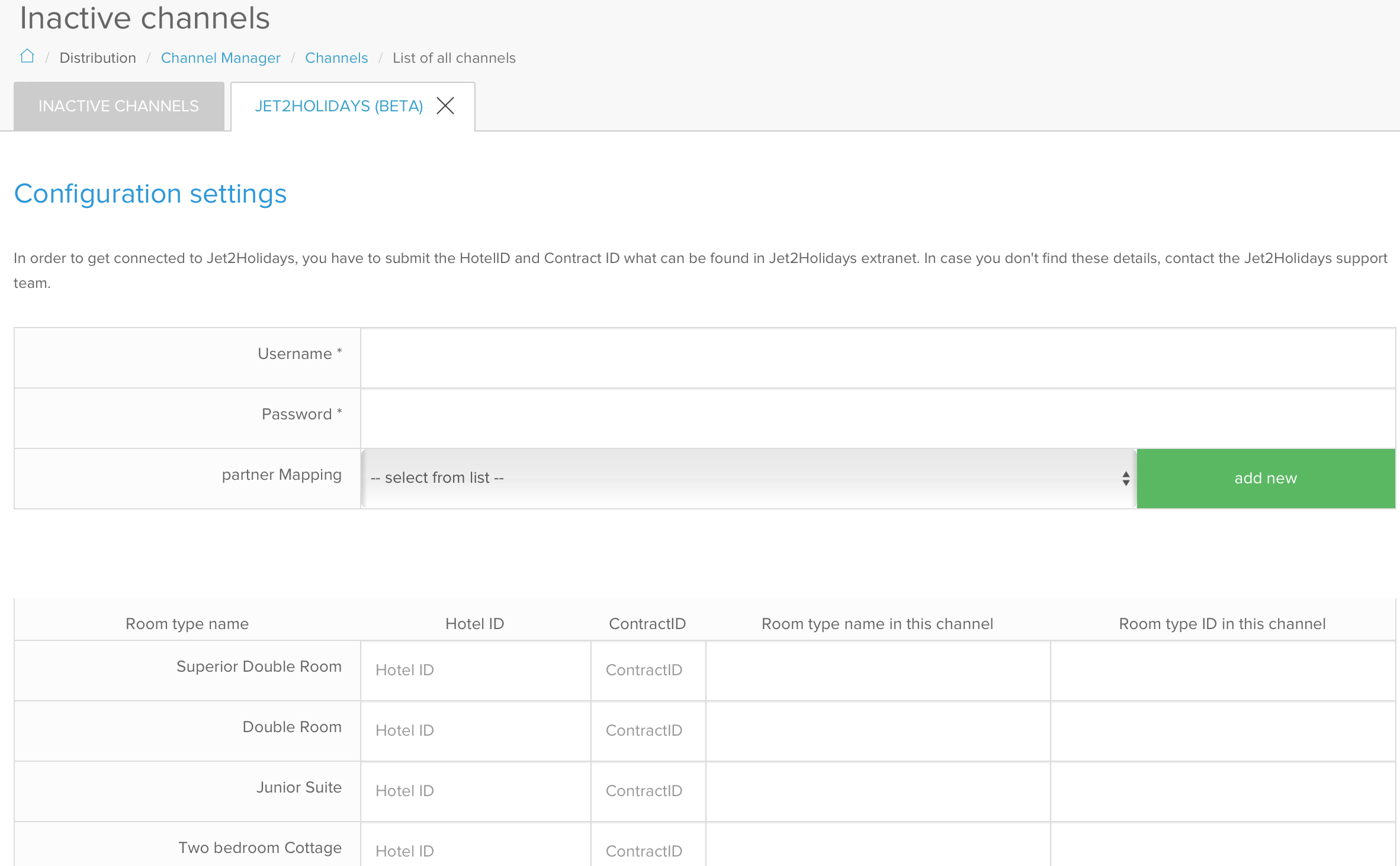Click ContractID field for Superior Double Room

pyautogui.click(x=648, y=671)
